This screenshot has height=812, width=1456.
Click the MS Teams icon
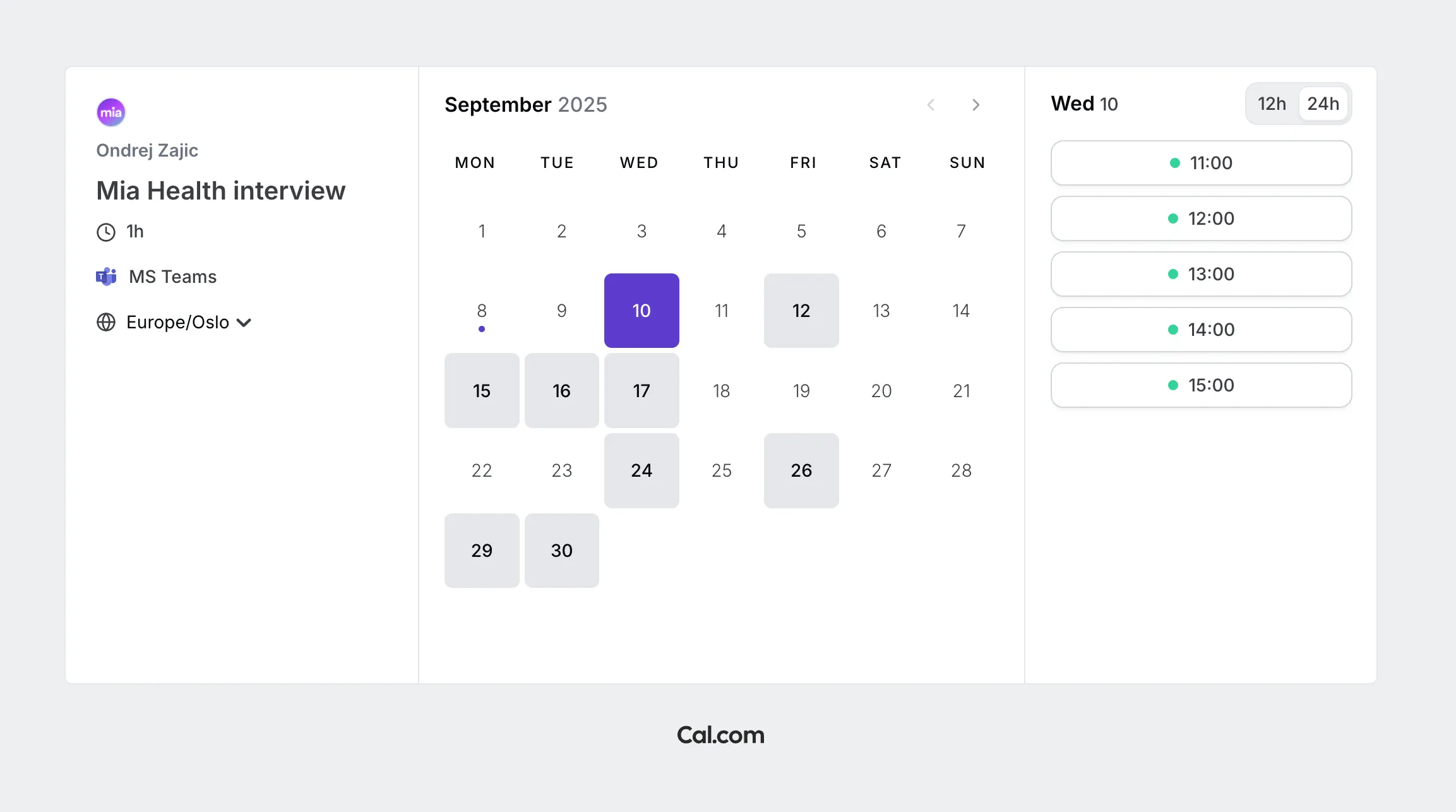106,277
